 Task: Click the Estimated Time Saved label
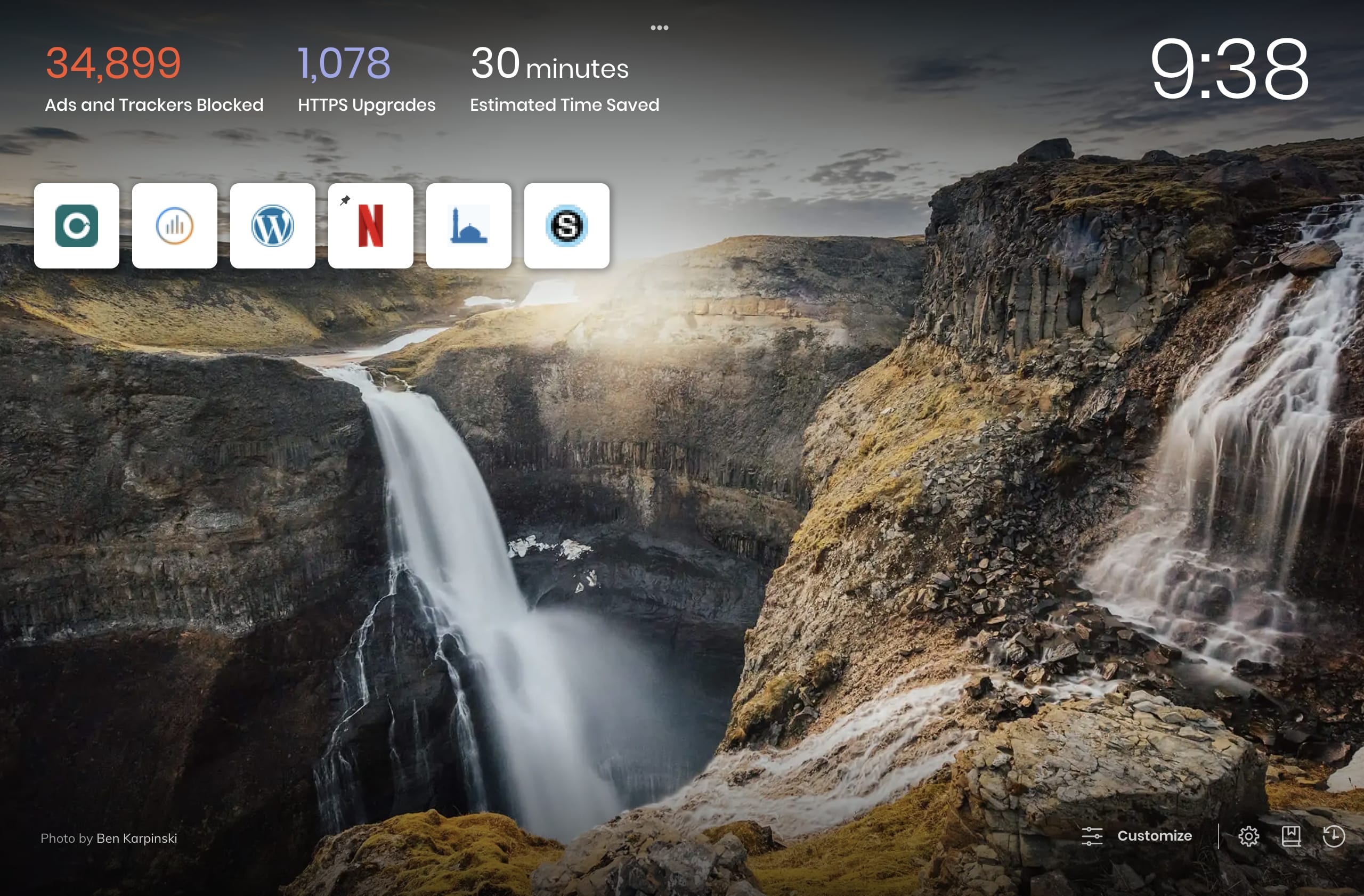(x=564, y=105)
